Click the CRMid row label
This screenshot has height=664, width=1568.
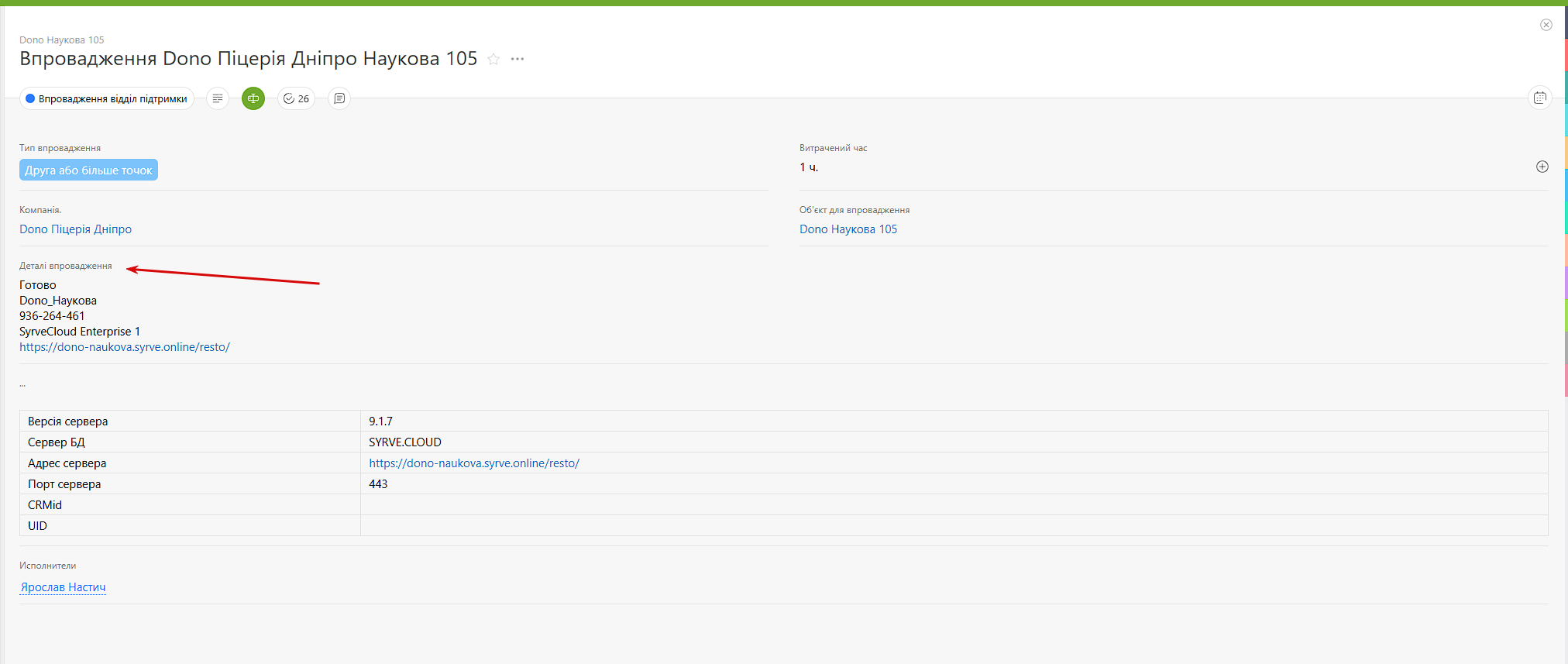45,505
